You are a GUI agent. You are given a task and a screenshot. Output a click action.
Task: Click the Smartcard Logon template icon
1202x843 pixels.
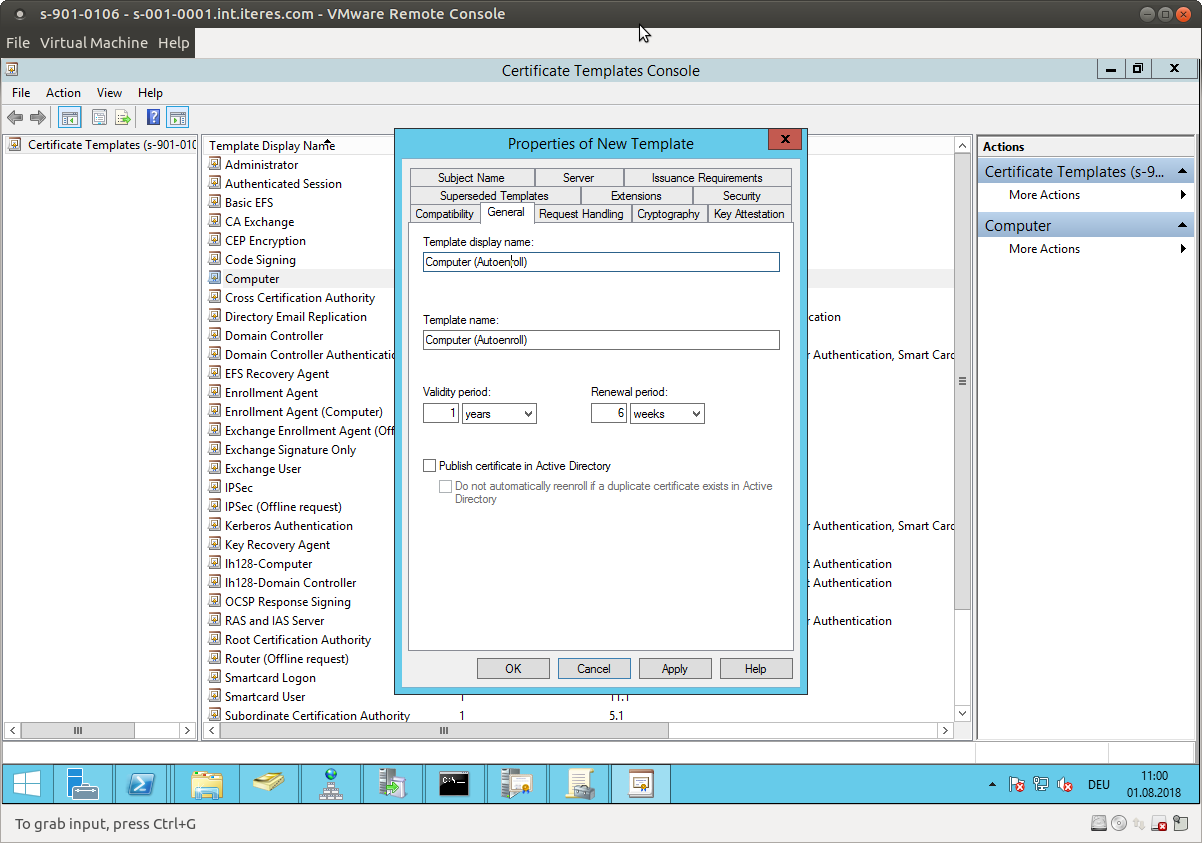[215, 677]
